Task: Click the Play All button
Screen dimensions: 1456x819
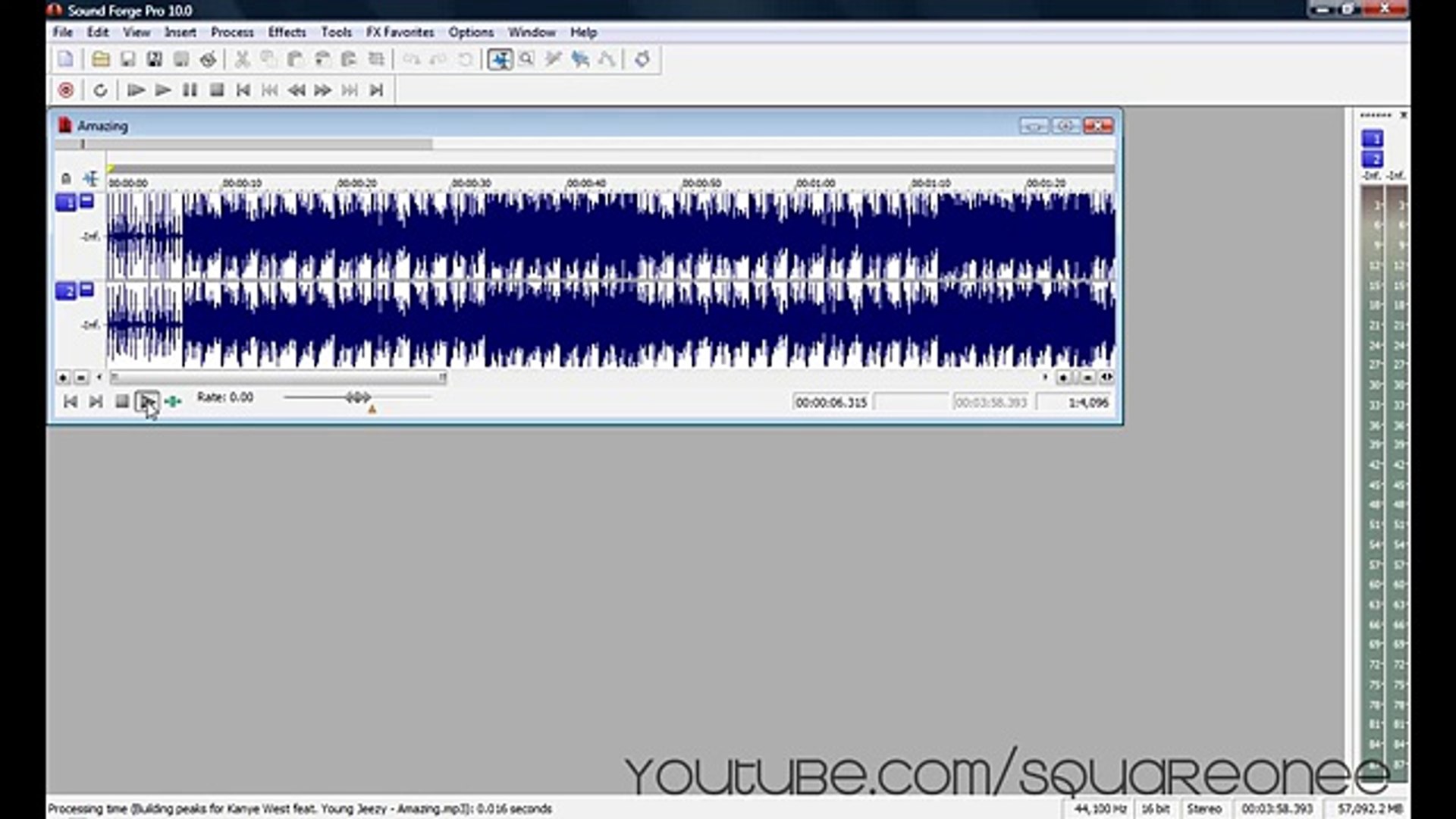Action: pos(136,90)
